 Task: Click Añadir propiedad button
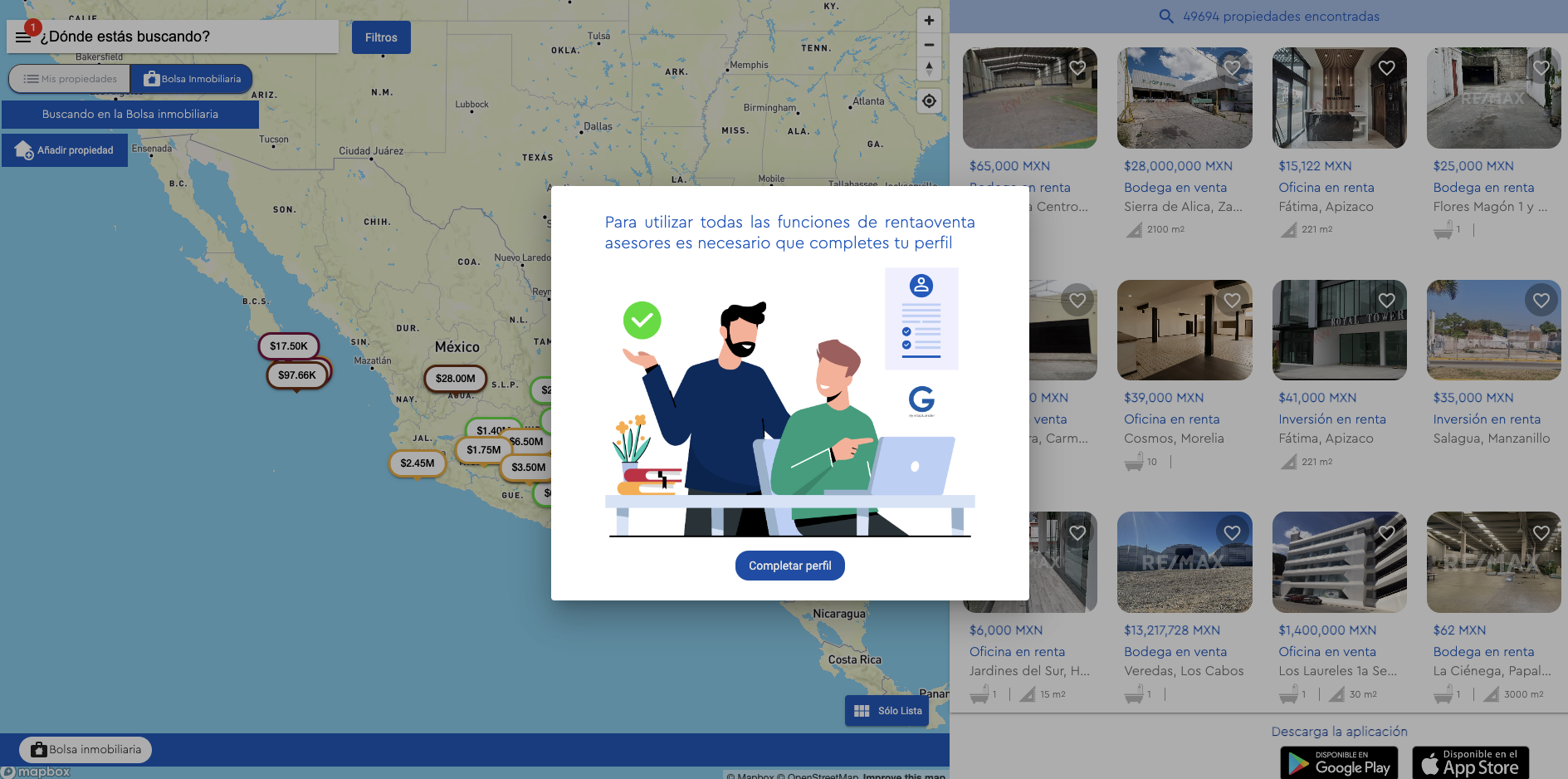coord(65,150)
